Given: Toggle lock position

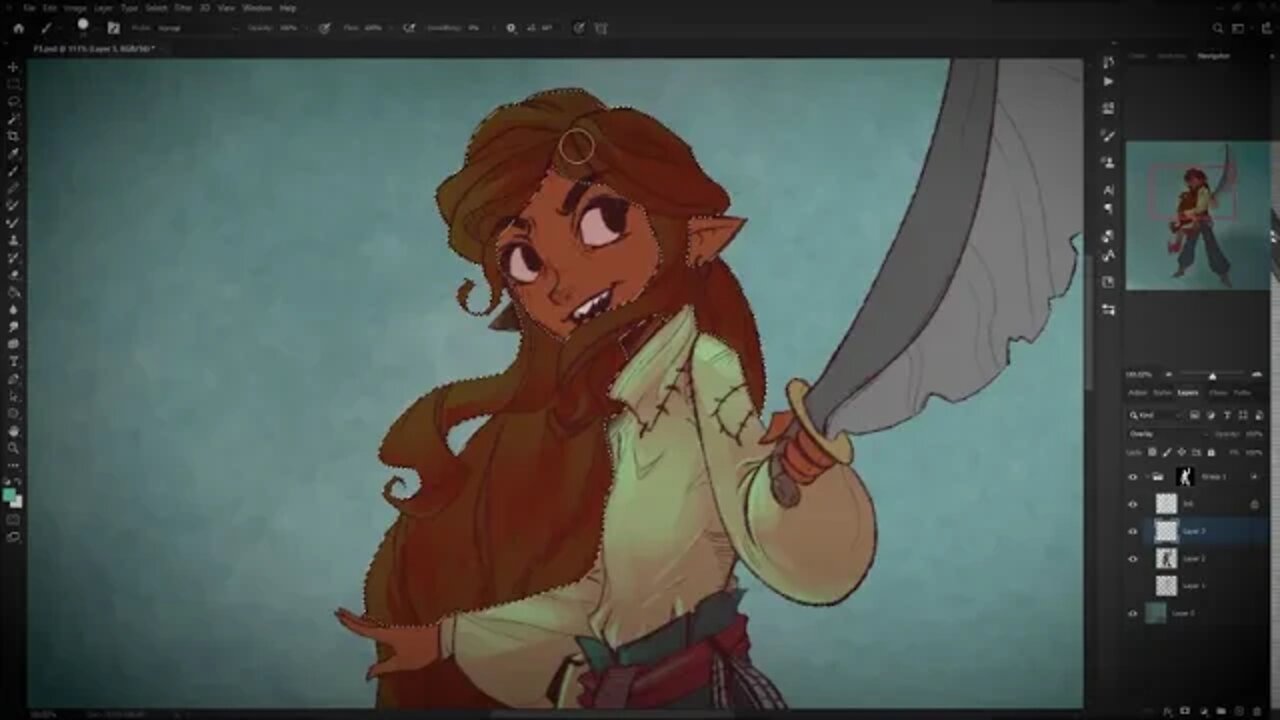Looking at the screenshot, I should pyautogui.click(x=1181, y=452).
